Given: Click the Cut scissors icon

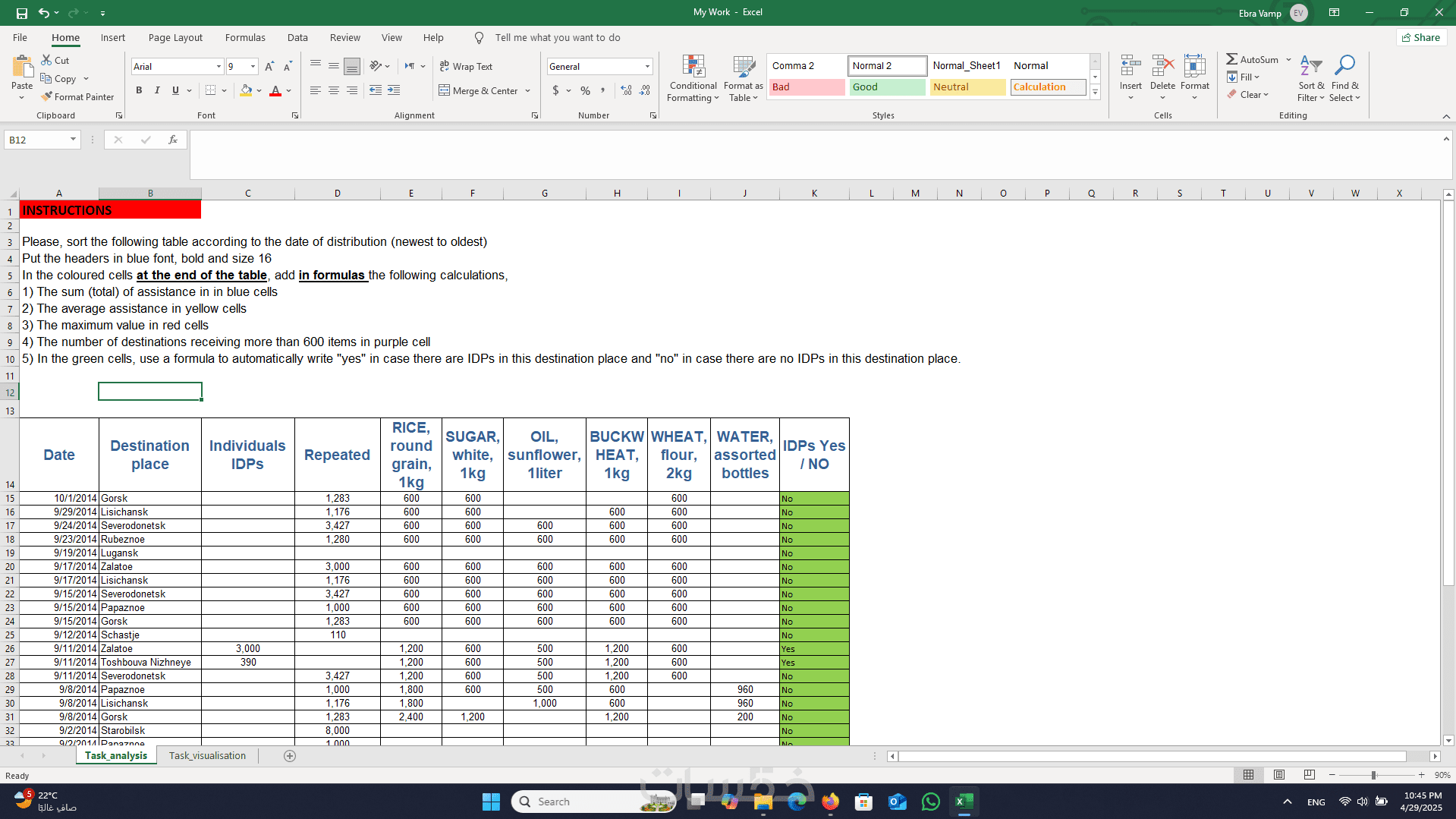Looking at the screenshot, I should [x=46, y=60].
